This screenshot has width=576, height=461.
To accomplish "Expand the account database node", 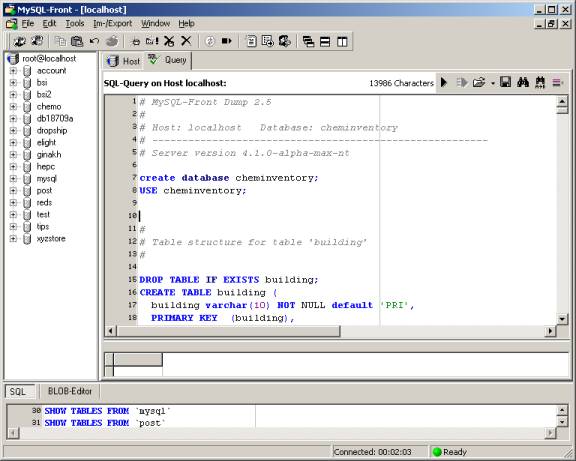I will click(x=13, y=71).
